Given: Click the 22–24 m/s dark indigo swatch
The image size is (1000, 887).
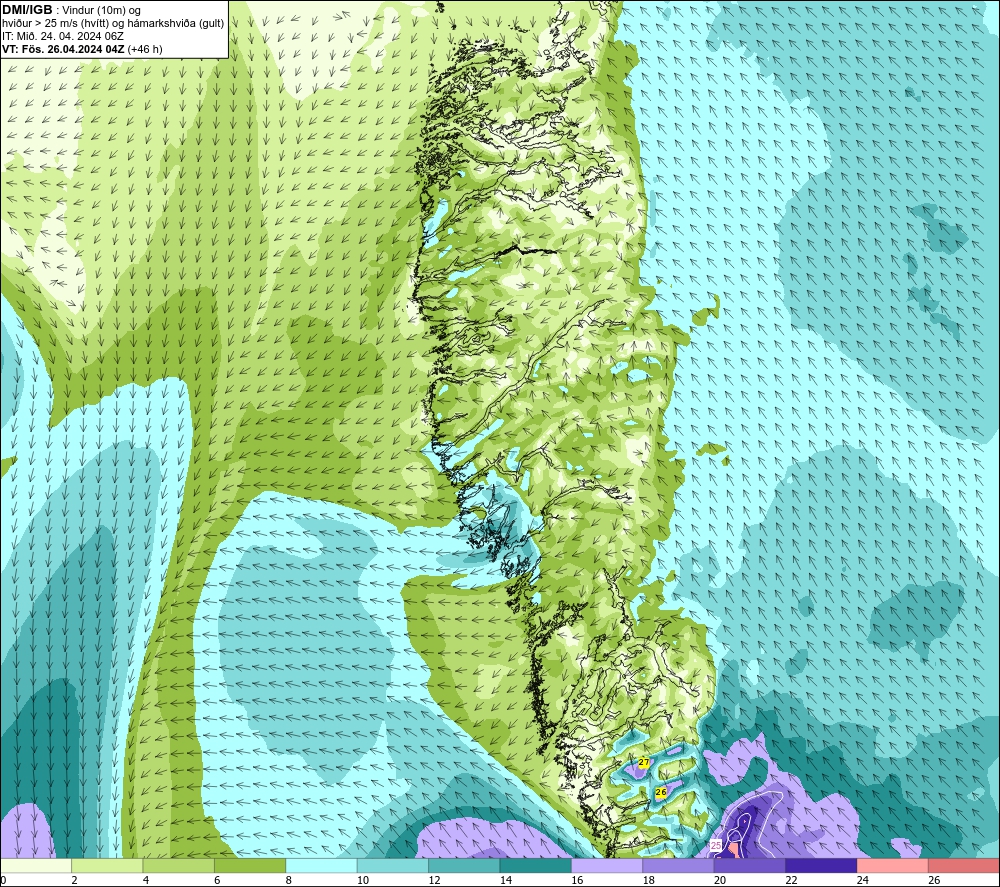Looking at the screenshot, I should click(821, 866).
